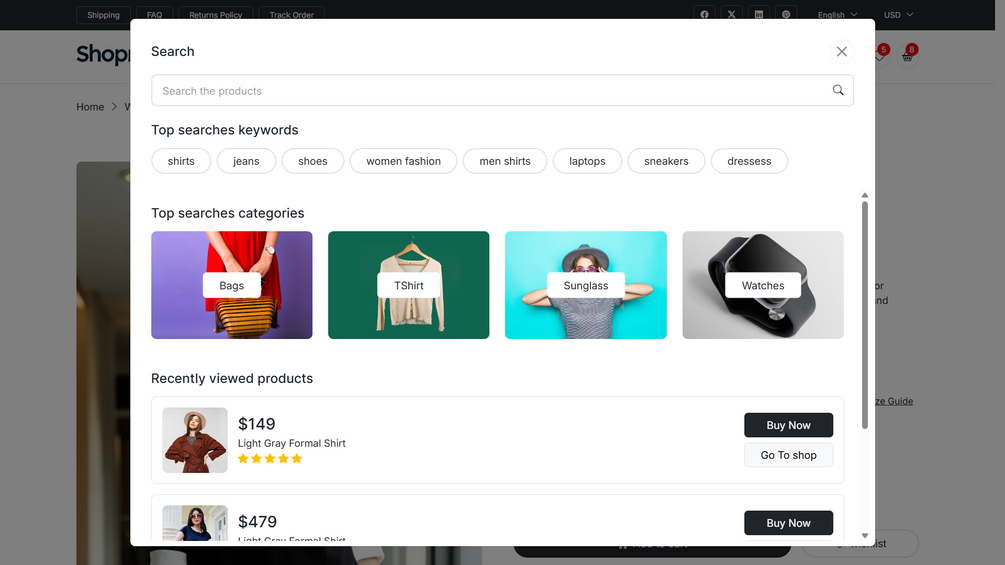This screenshot has height=565, width=1005.
Task: Click the magnifier search icon
Action: 838,90
